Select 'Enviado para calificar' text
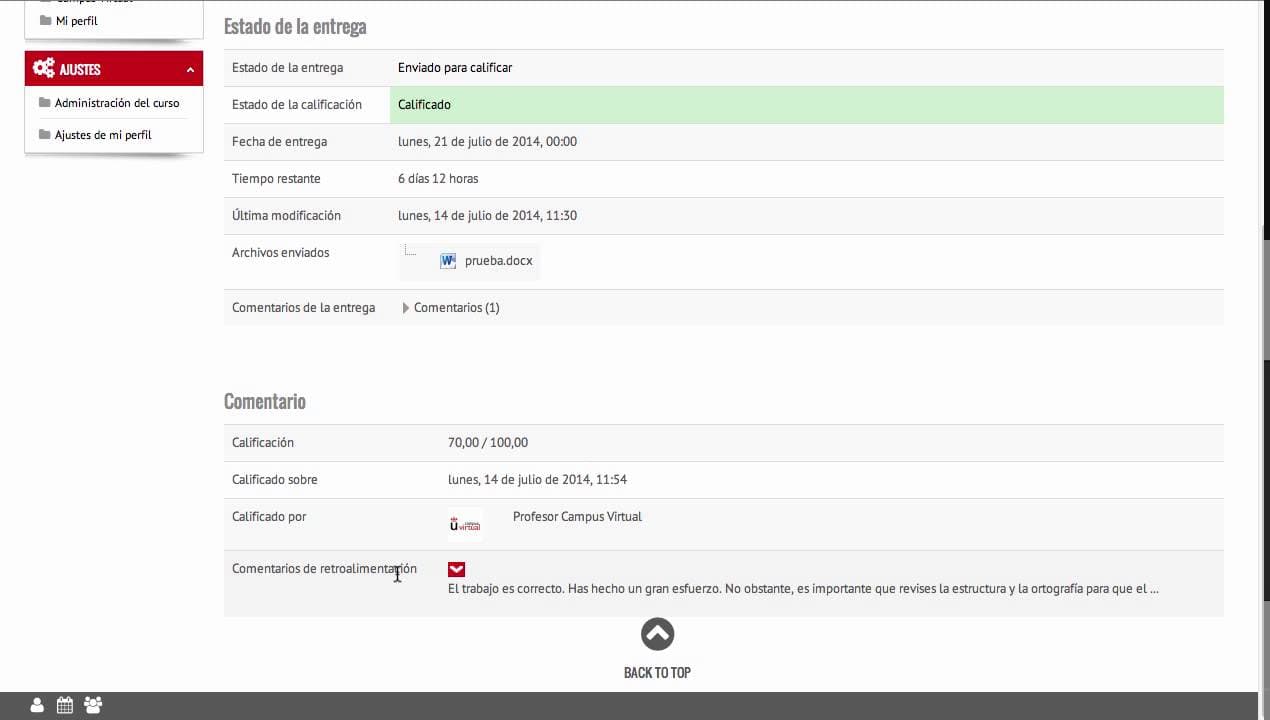 455,68
